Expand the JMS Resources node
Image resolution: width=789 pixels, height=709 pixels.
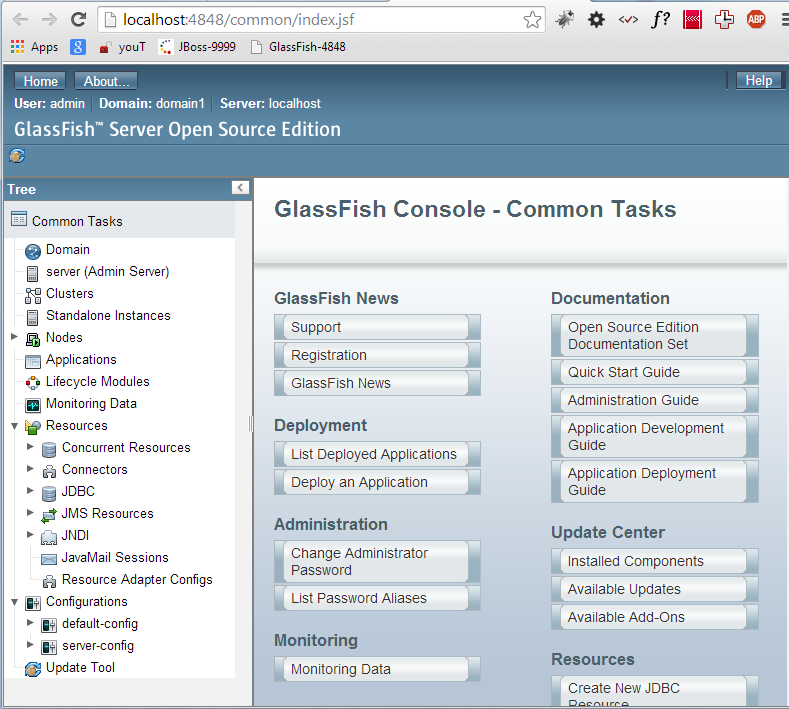[x=30, y=513]
